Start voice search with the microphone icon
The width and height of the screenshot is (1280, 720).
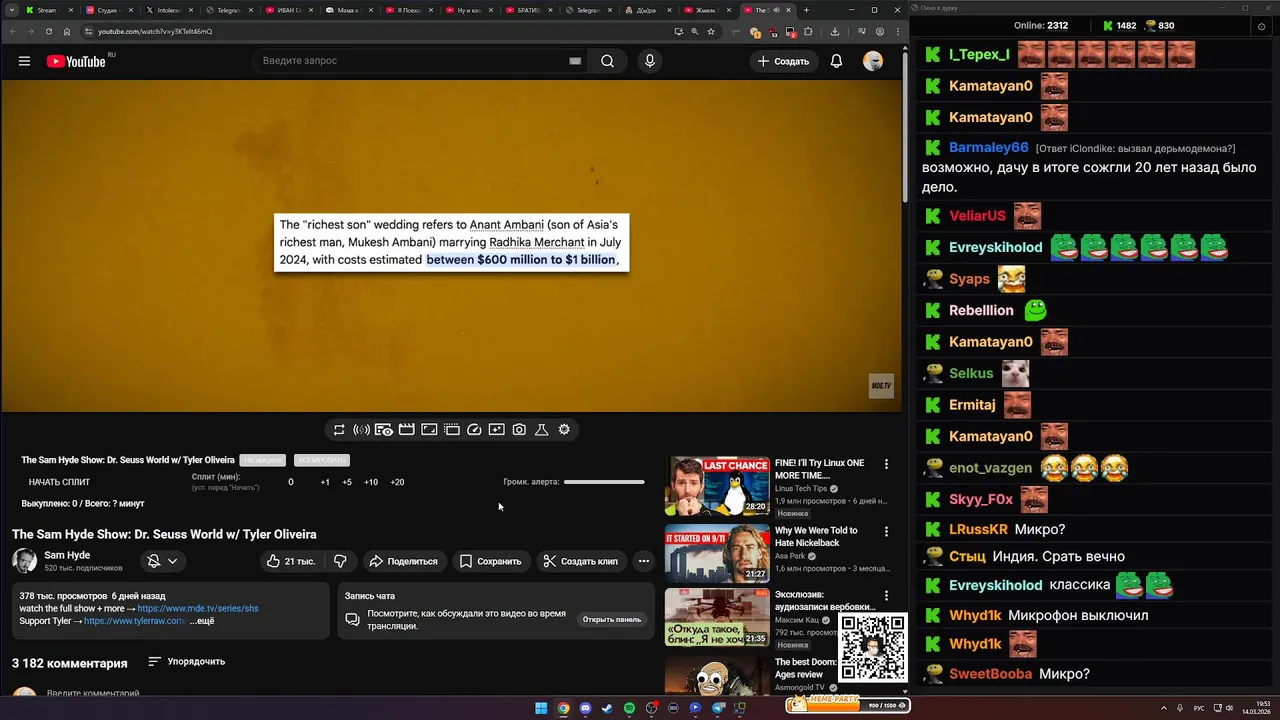pos(650,61)
